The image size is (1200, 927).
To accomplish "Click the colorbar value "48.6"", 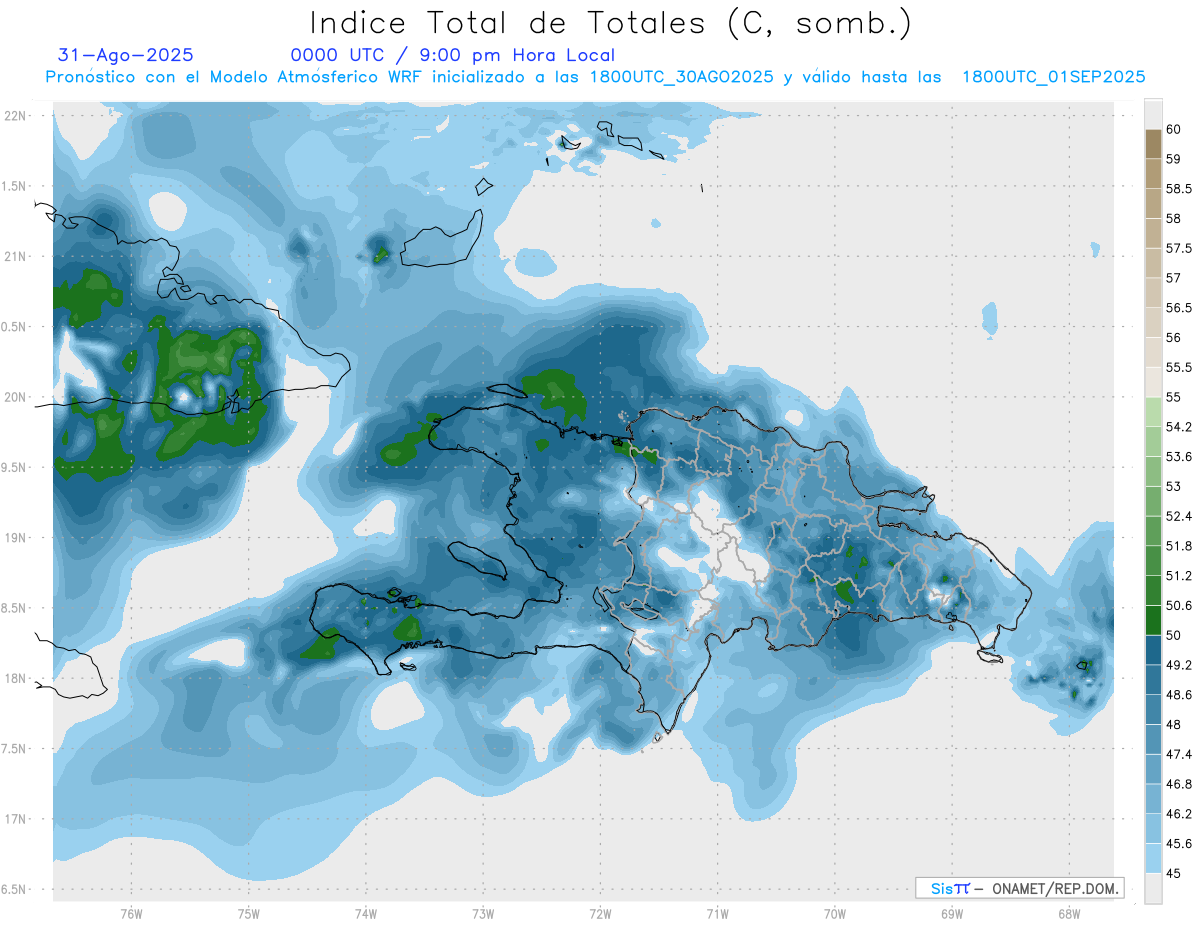I will click(1180, 695).
